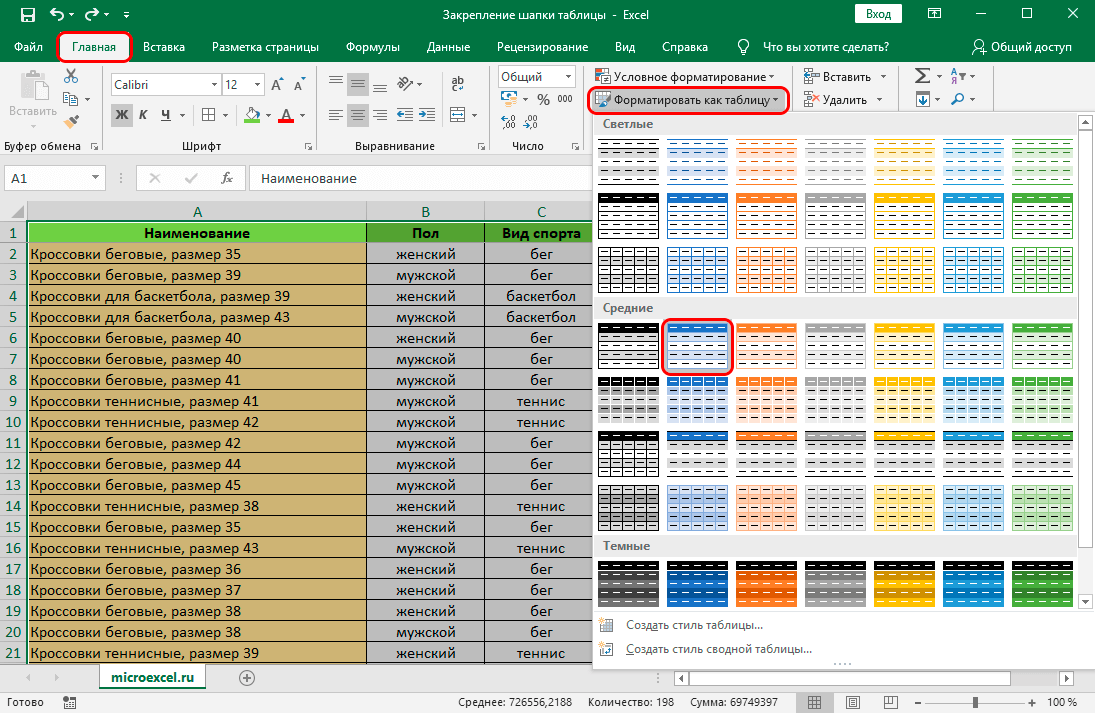Click the yellow fill color swatch
1095x713 pixels.
[x=252, y=115]
